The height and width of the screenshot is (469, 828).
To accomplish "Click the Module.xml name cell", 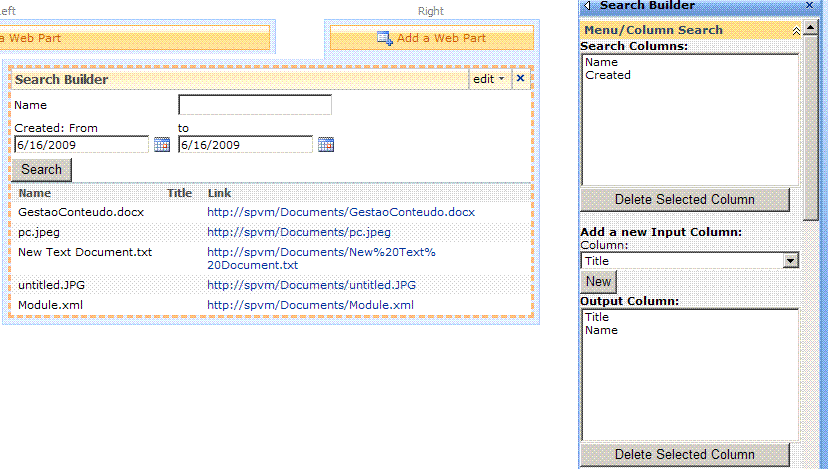I will [x=50, y=305].
